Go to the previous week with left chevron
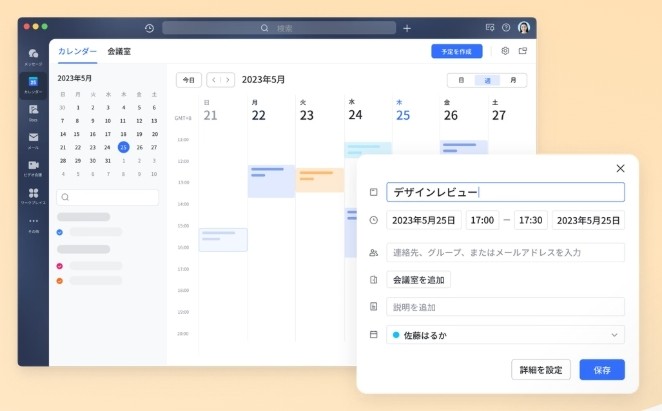Image resolution: width=662 pixels, height=411 pixels. (x=214, y=80)
